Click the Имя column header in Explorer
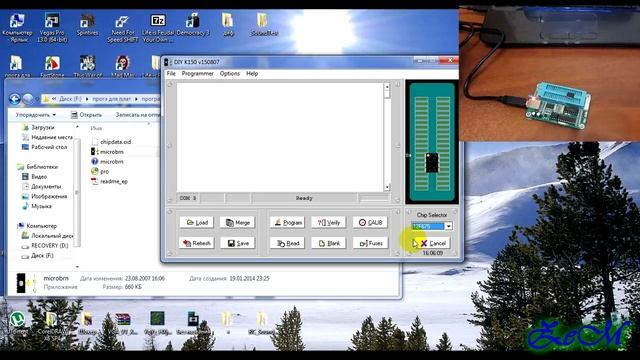This screenshot has width=640, height=360. point(96,128)
